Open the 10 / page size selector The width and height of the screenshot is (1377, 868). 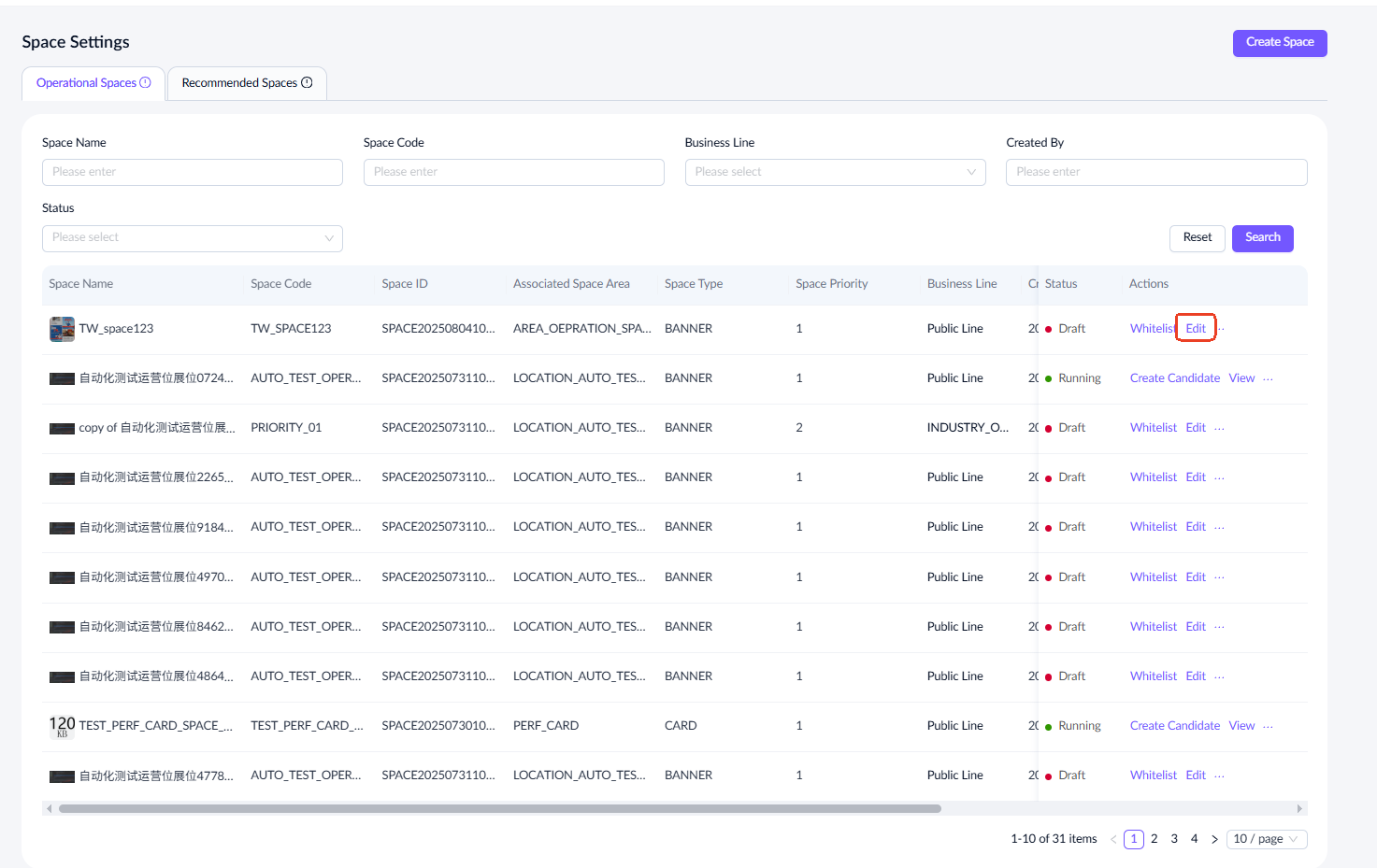tap(1267, 839)
